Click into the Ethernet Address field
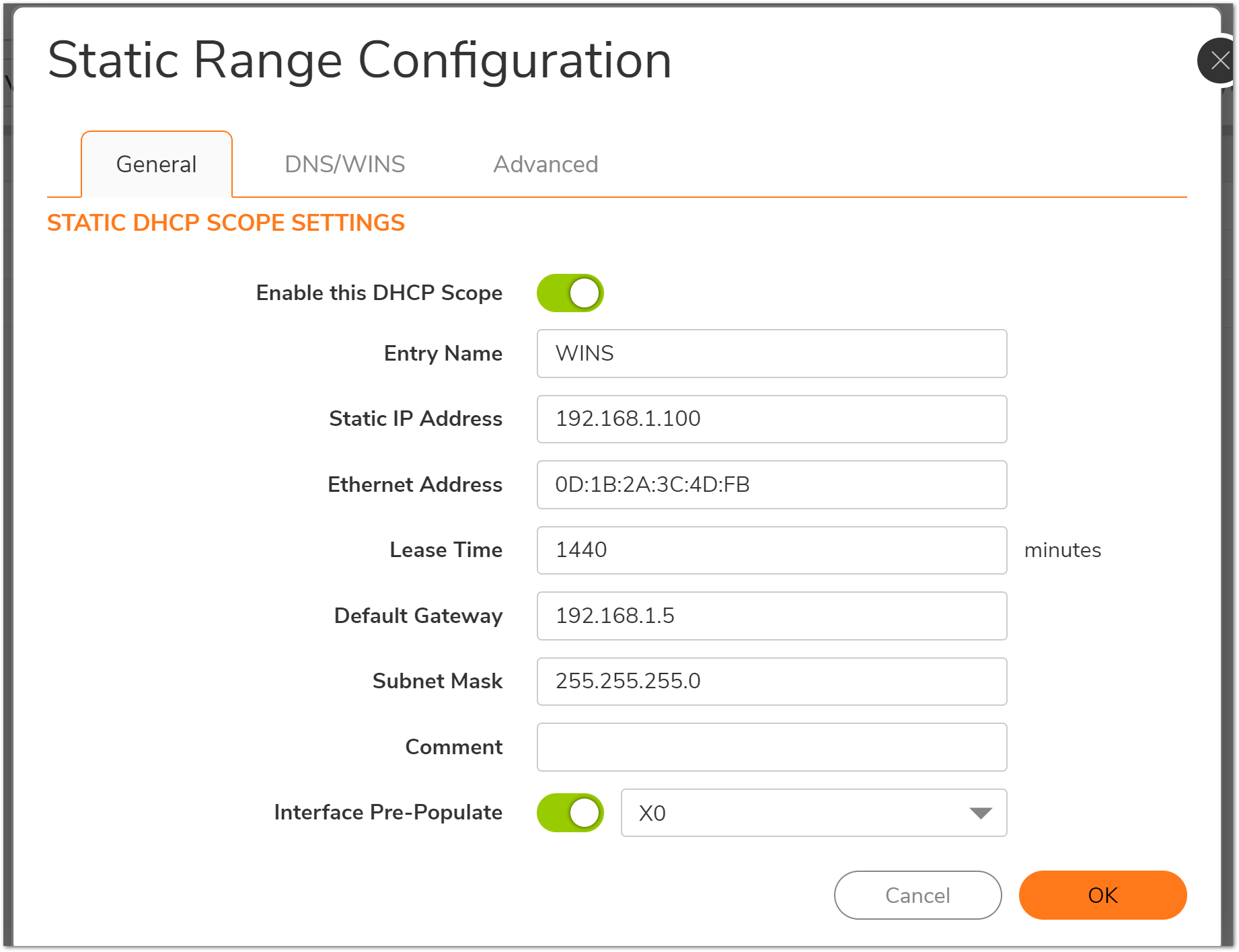Screen dimensions: 1239x952 pyautogui.click(x=772, y=485)
